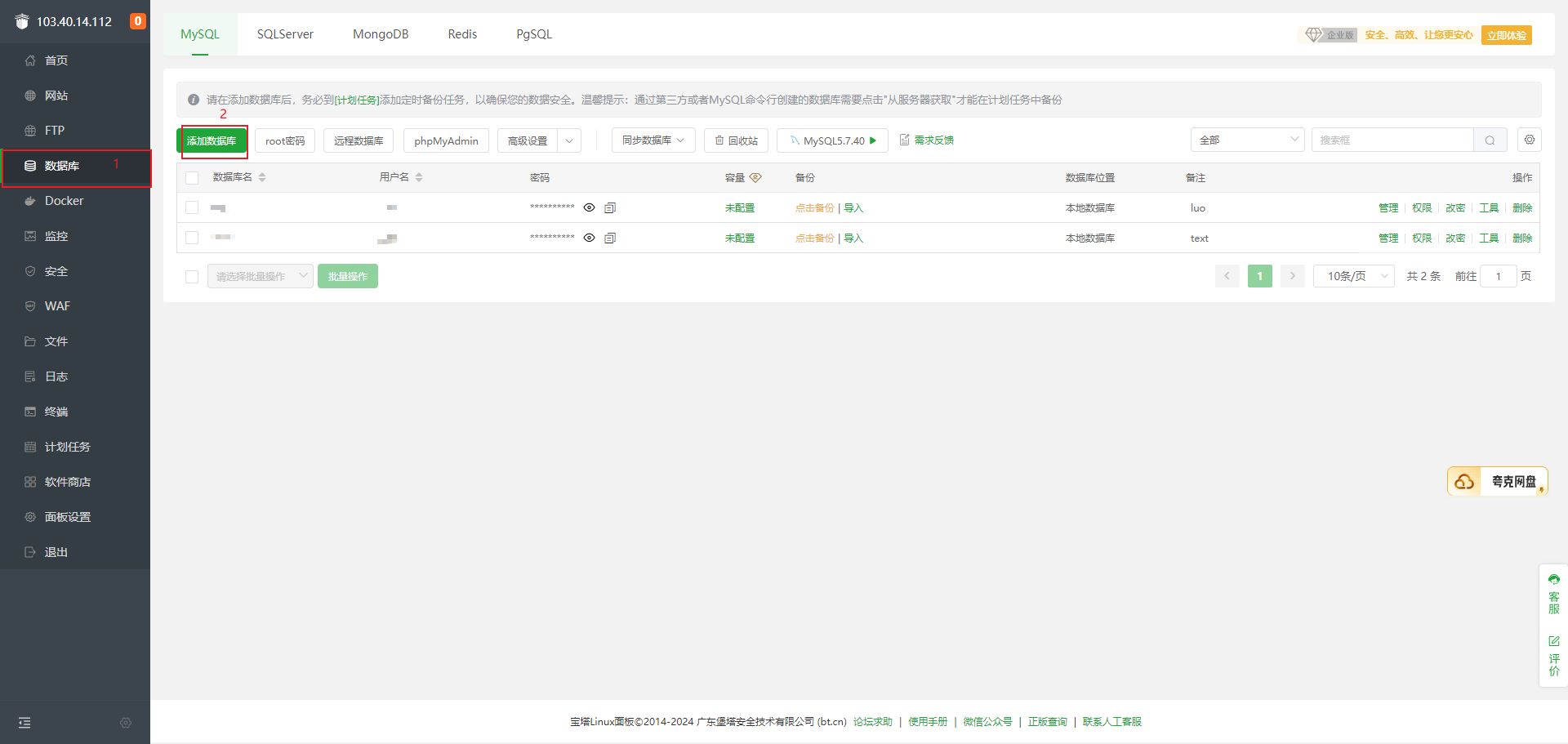
Task: Open table column settings gear icon
Action: [x=1530, y=140]
